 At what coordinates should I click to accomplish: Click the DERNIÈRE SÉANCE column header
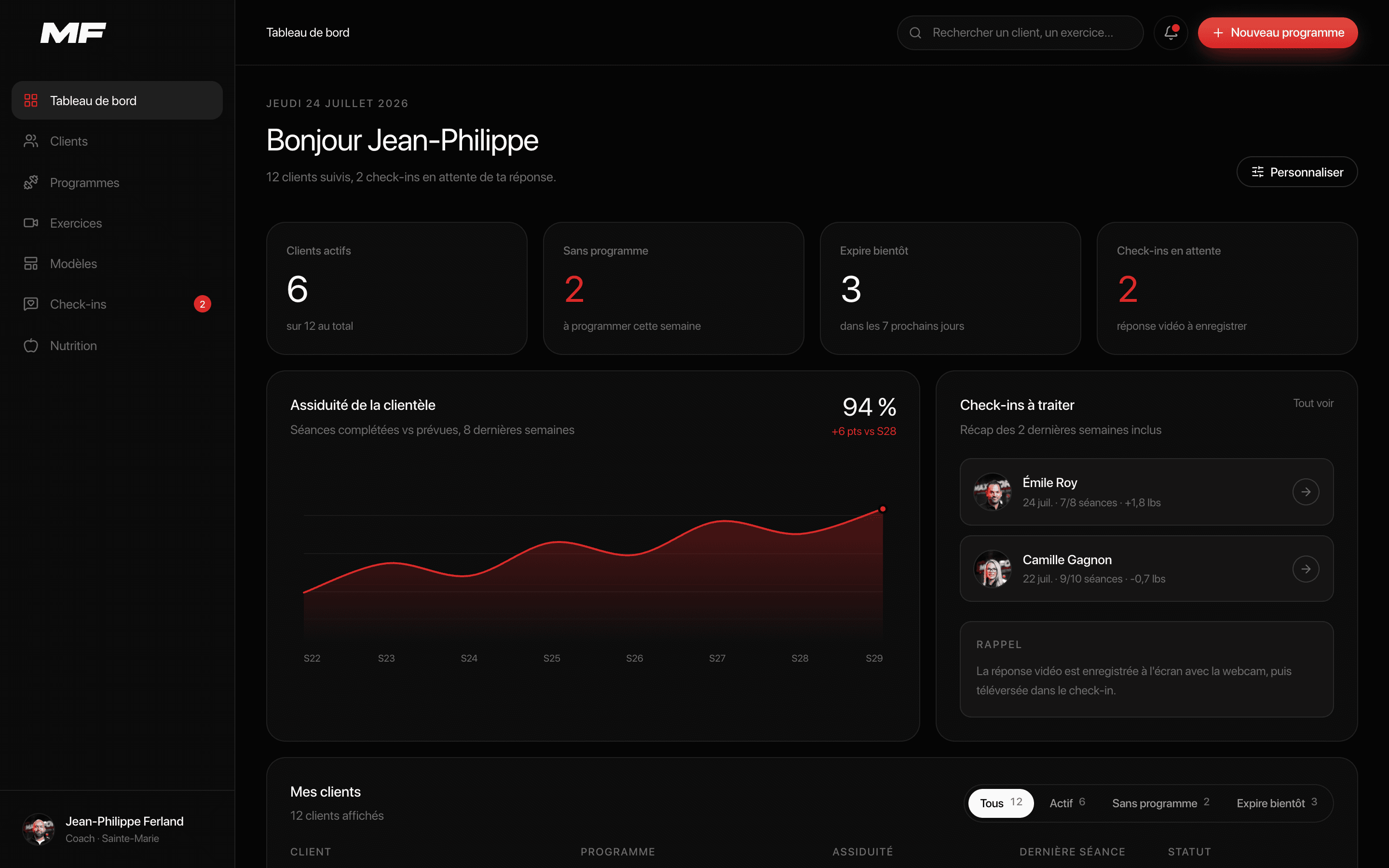click(x=1072, y=852)
